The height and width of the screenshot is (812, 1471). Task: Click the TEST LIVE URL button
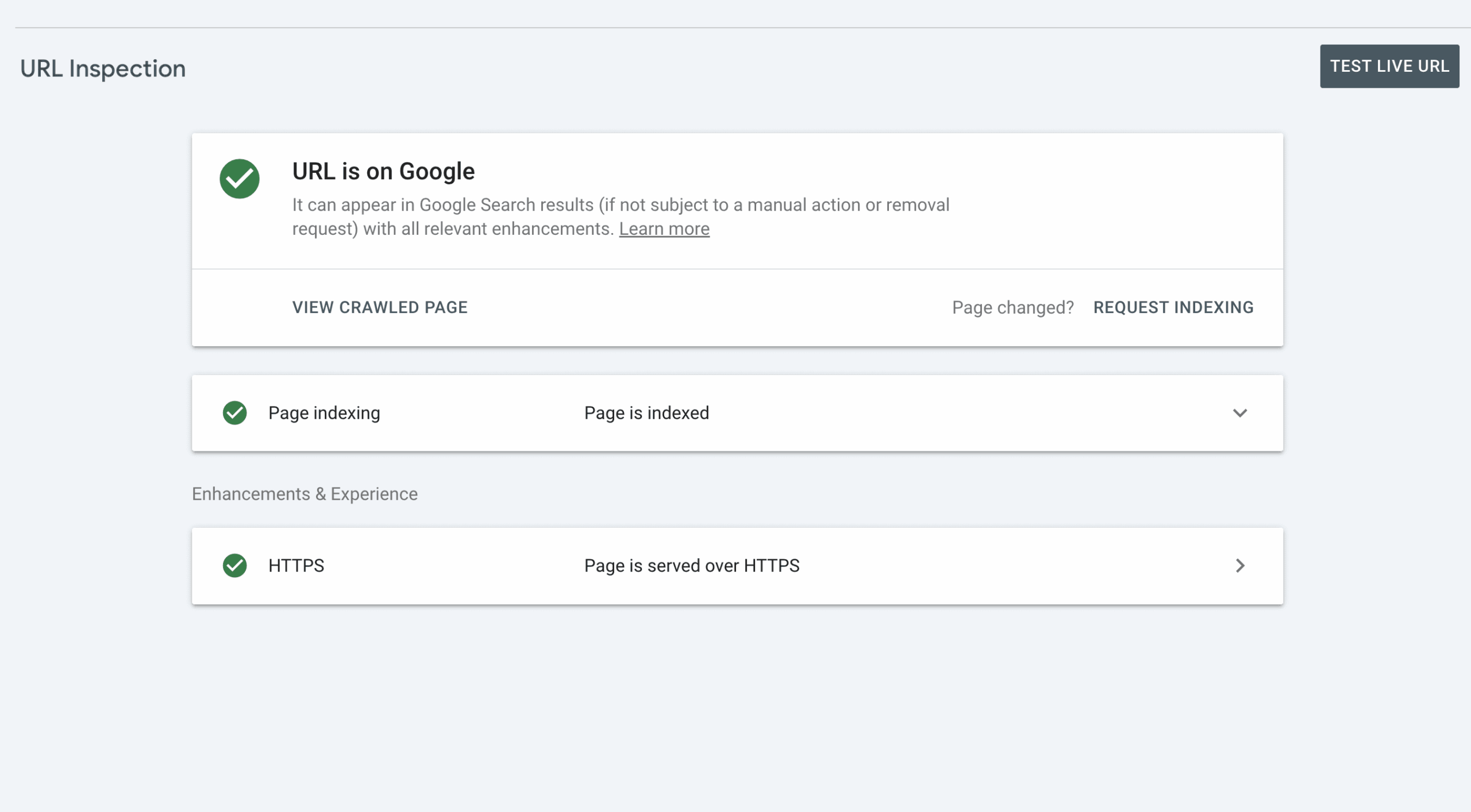coord(1389,66)
